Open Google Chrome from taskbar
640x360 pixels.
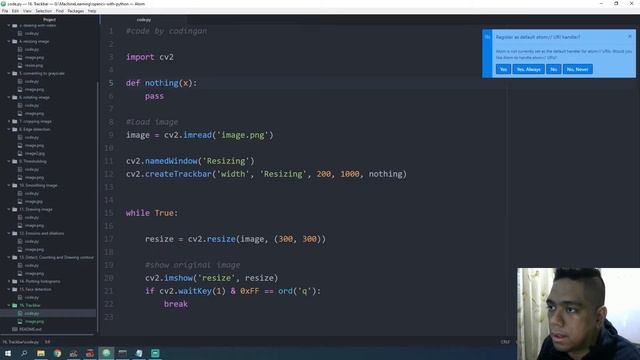[57, 353]
